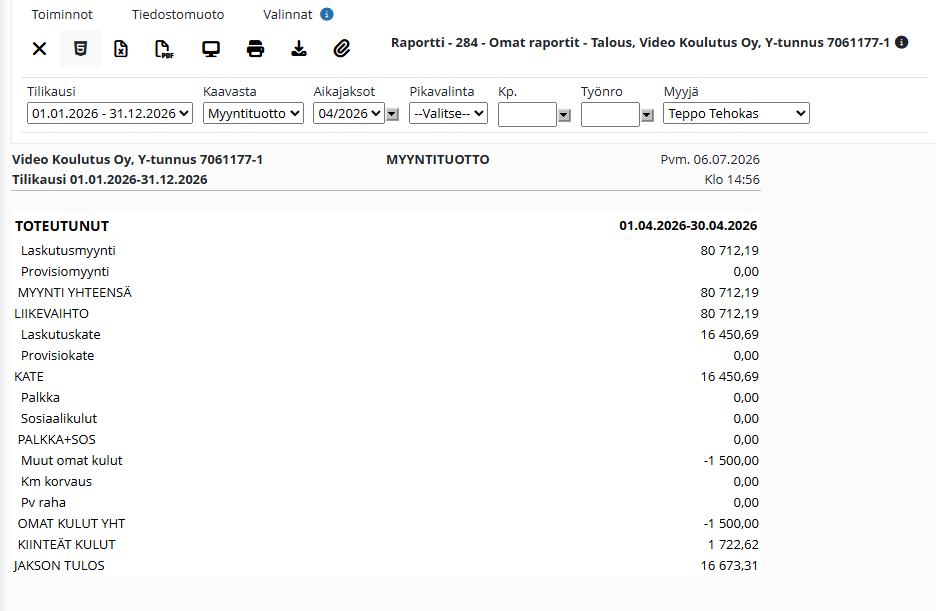Print the report with the printer icon
The width and height of the screenshot is (936, 611).
(x=255, y=48)
